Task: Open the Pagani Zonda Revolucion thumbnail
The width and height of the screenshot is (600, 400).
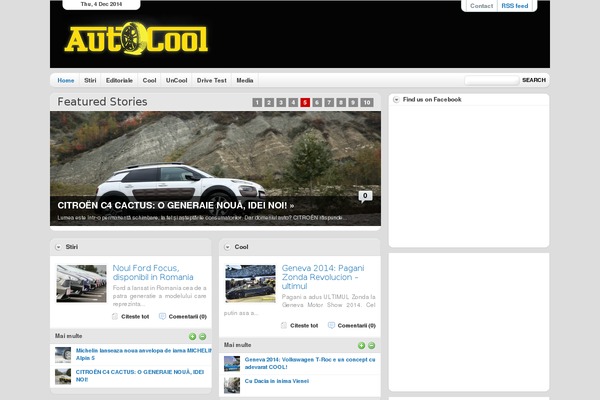Action: pos(250,284)
